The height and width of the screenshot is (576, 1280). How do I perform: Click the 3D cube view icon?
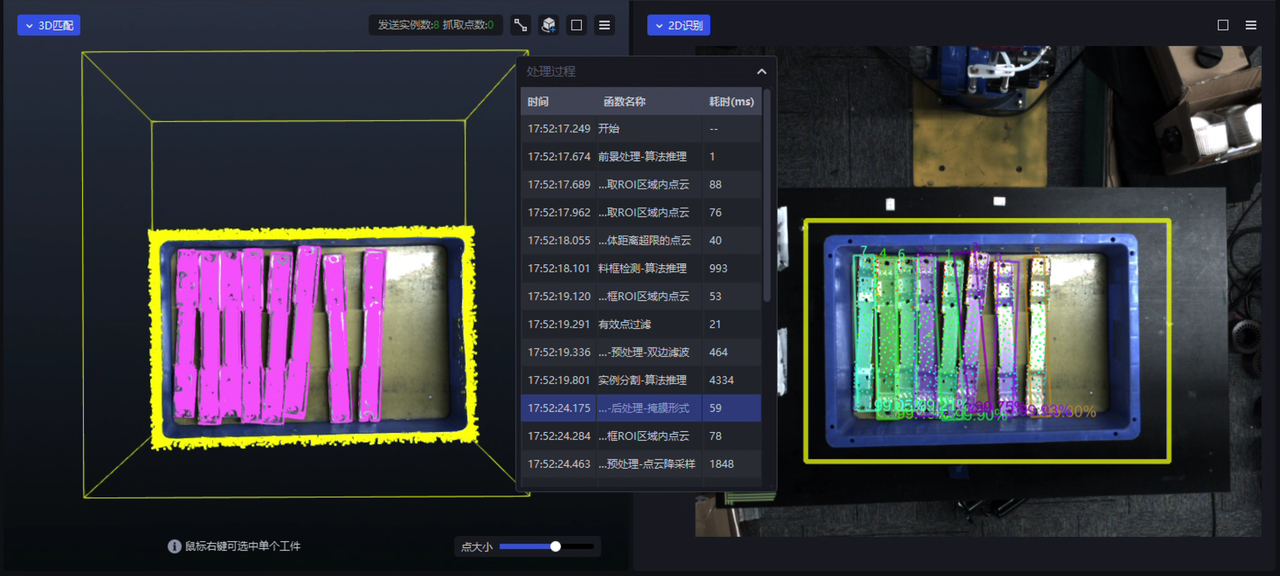(x=548, y=25)
